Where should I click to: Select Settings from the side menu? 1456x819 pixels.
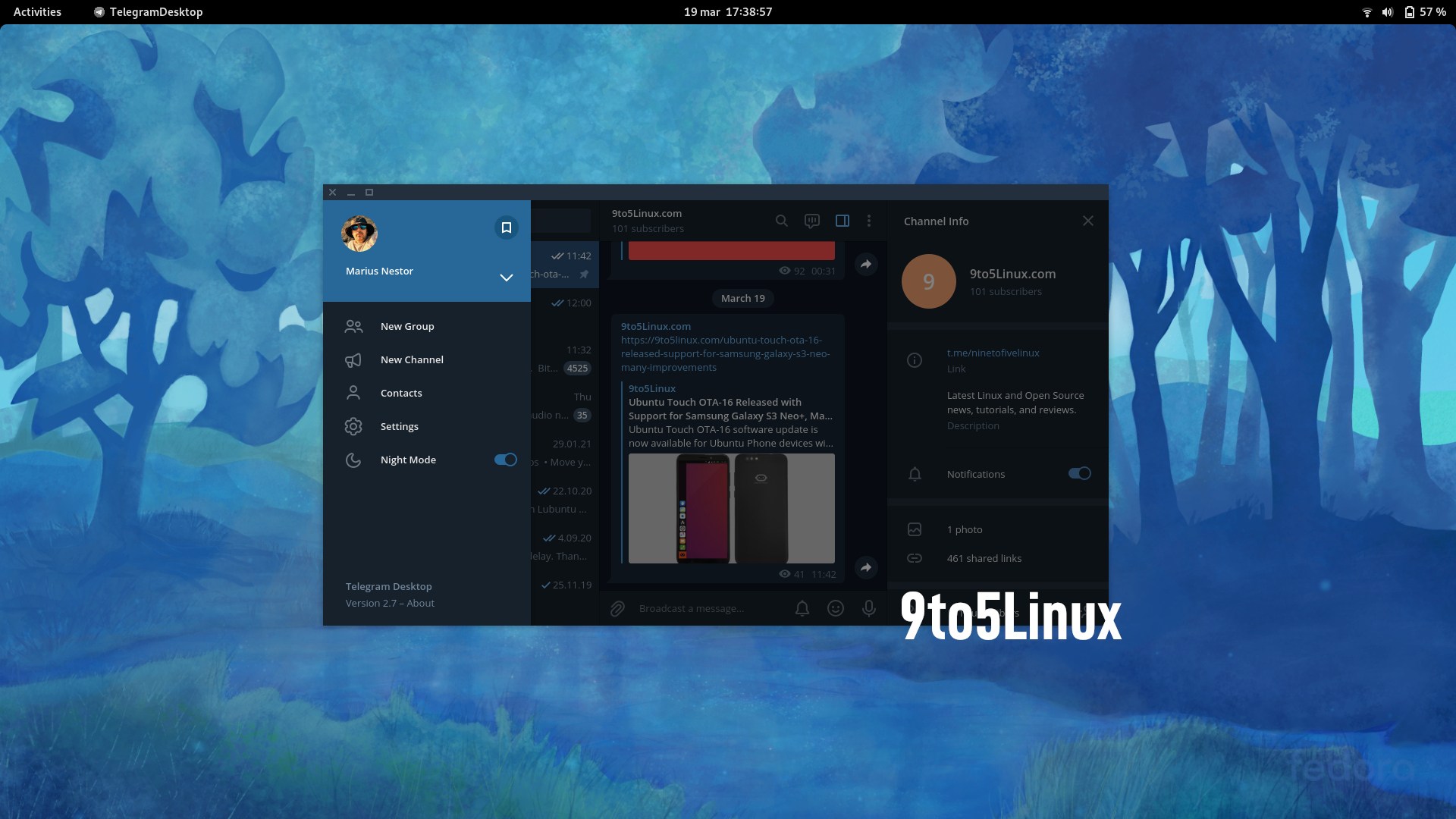point(400,426)
